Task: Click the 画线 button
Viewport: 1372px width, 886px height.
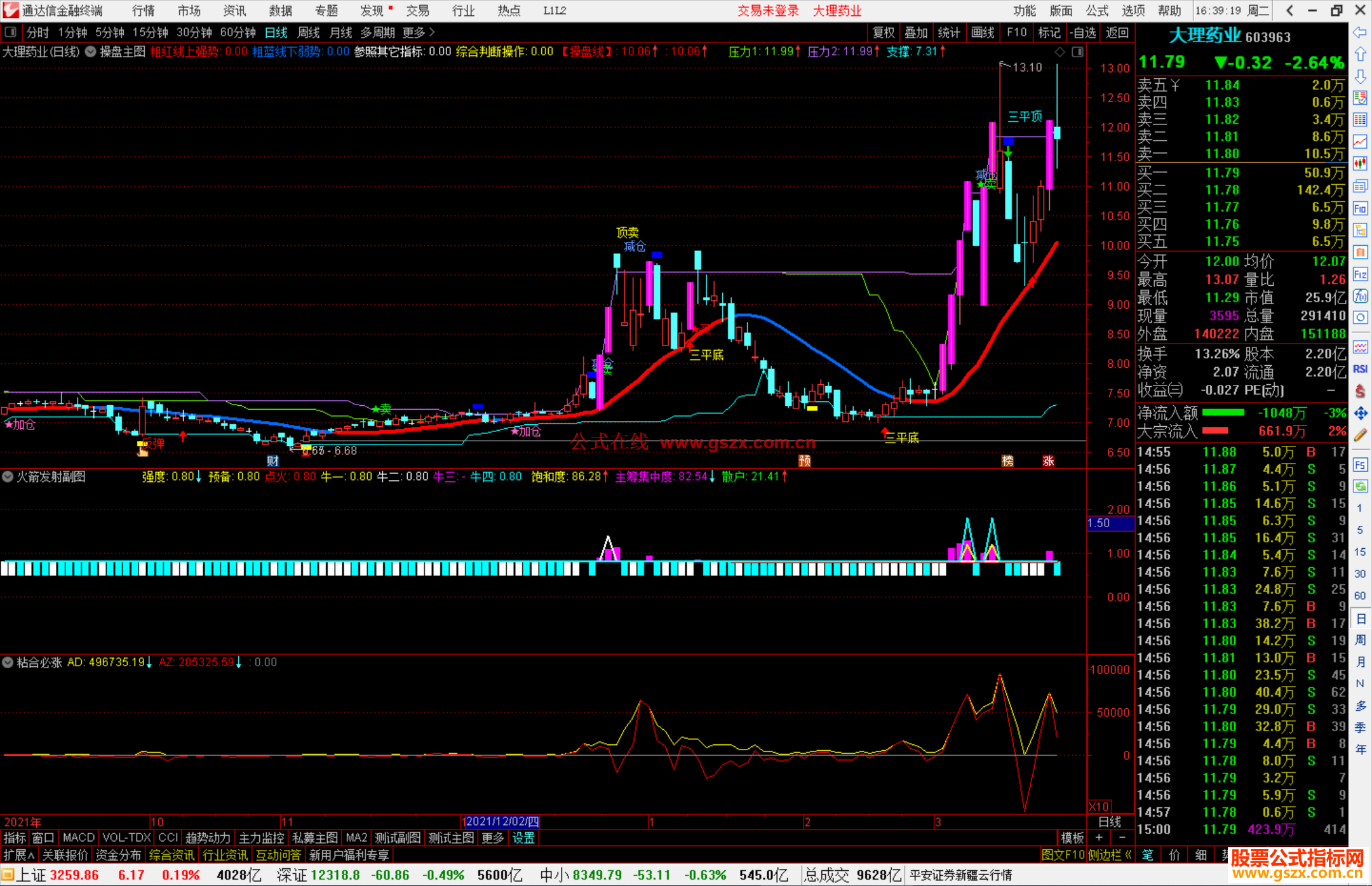Action: [x=983, y=32]
